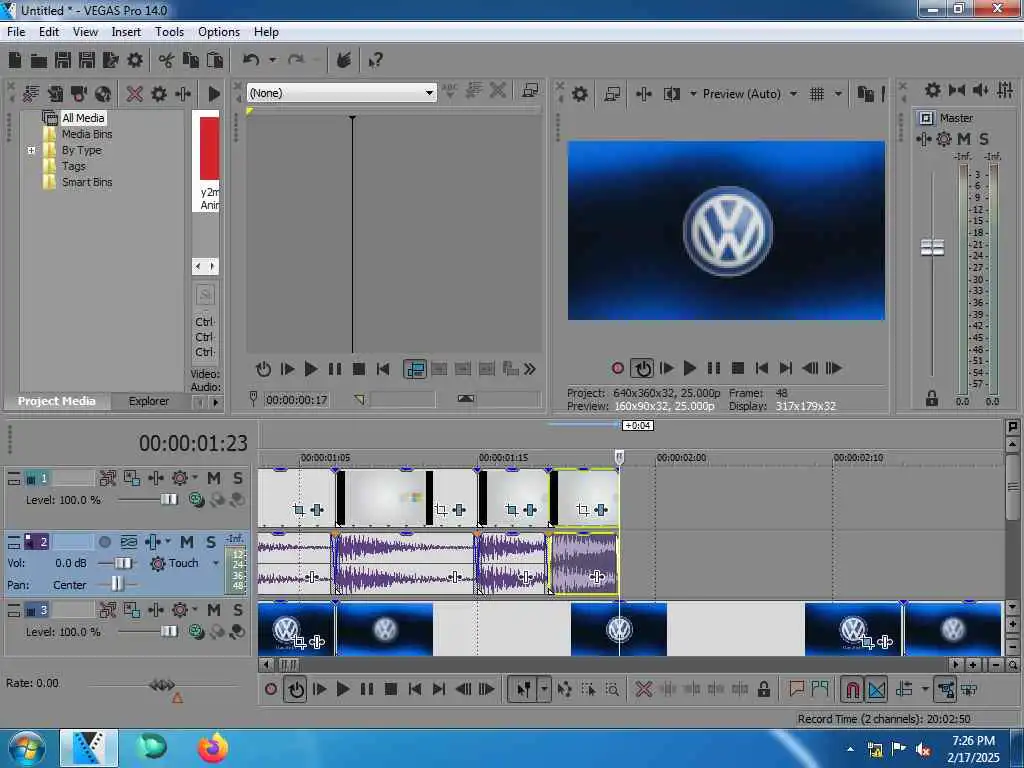Click the Insert Region icon
The height and width of the screenshot is (768, 1024).
click(820, 689)
